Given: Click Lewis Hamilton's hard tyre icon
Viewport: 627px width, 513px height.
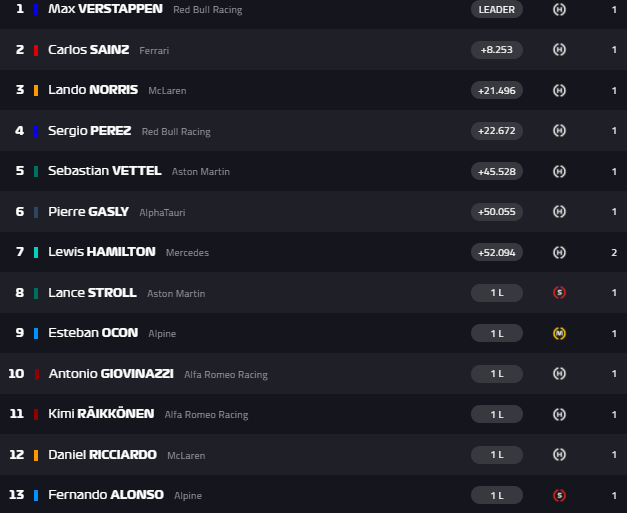Looking at the screenshot, I should pyautogui.click(x=560, y=252).
